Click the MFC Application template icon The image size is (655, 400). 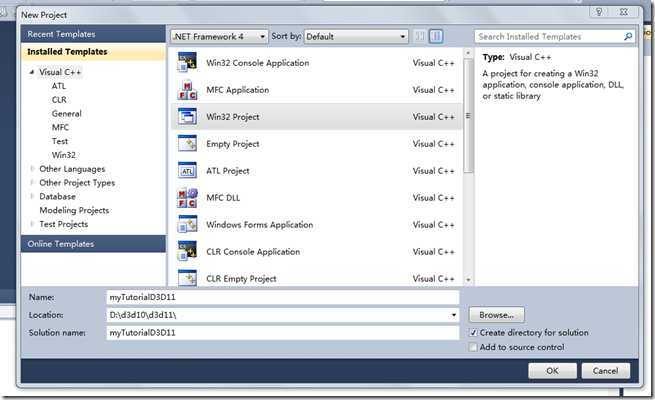[187, 89]
